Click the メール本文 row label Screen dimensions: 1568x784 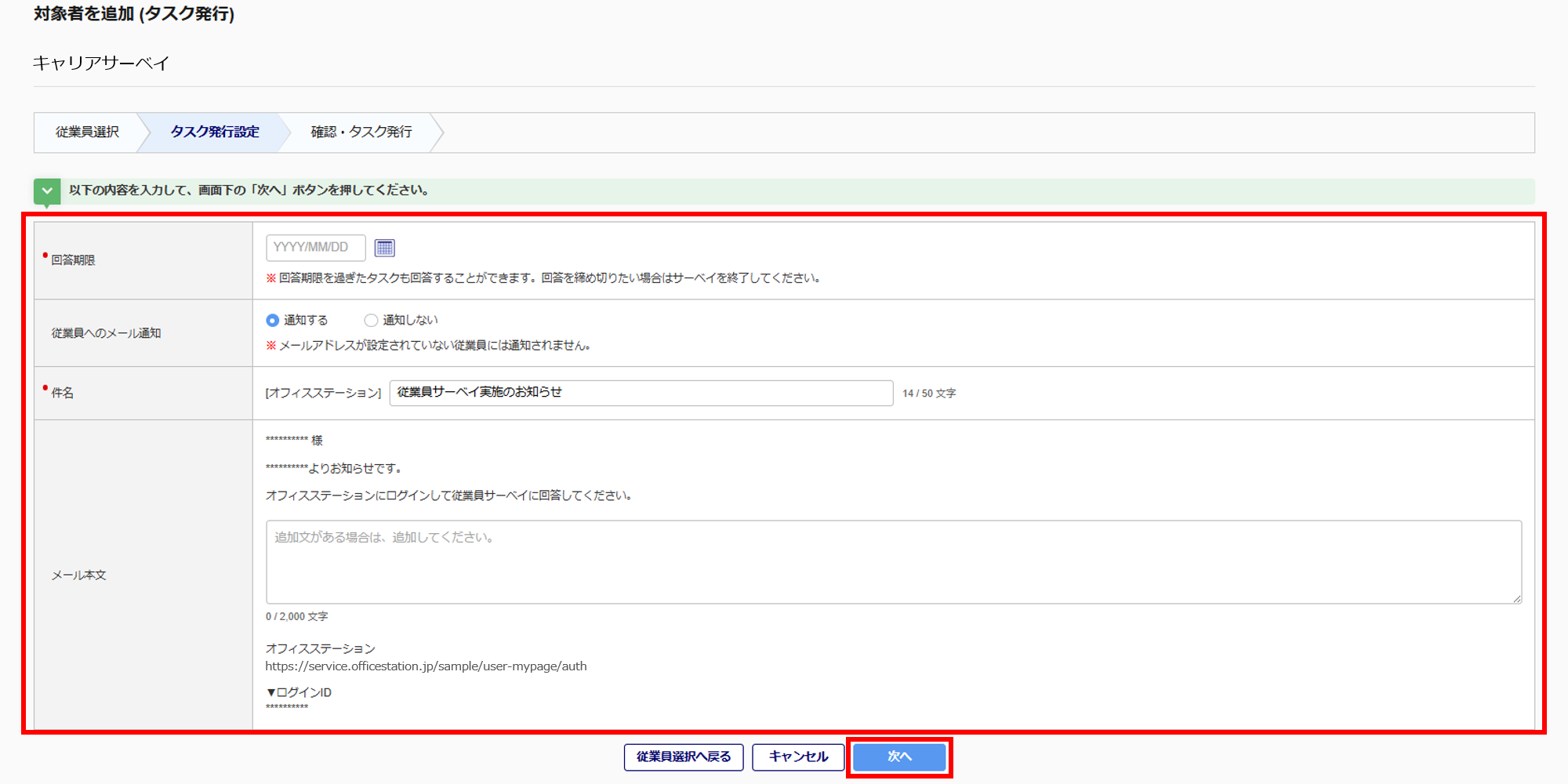79,575
